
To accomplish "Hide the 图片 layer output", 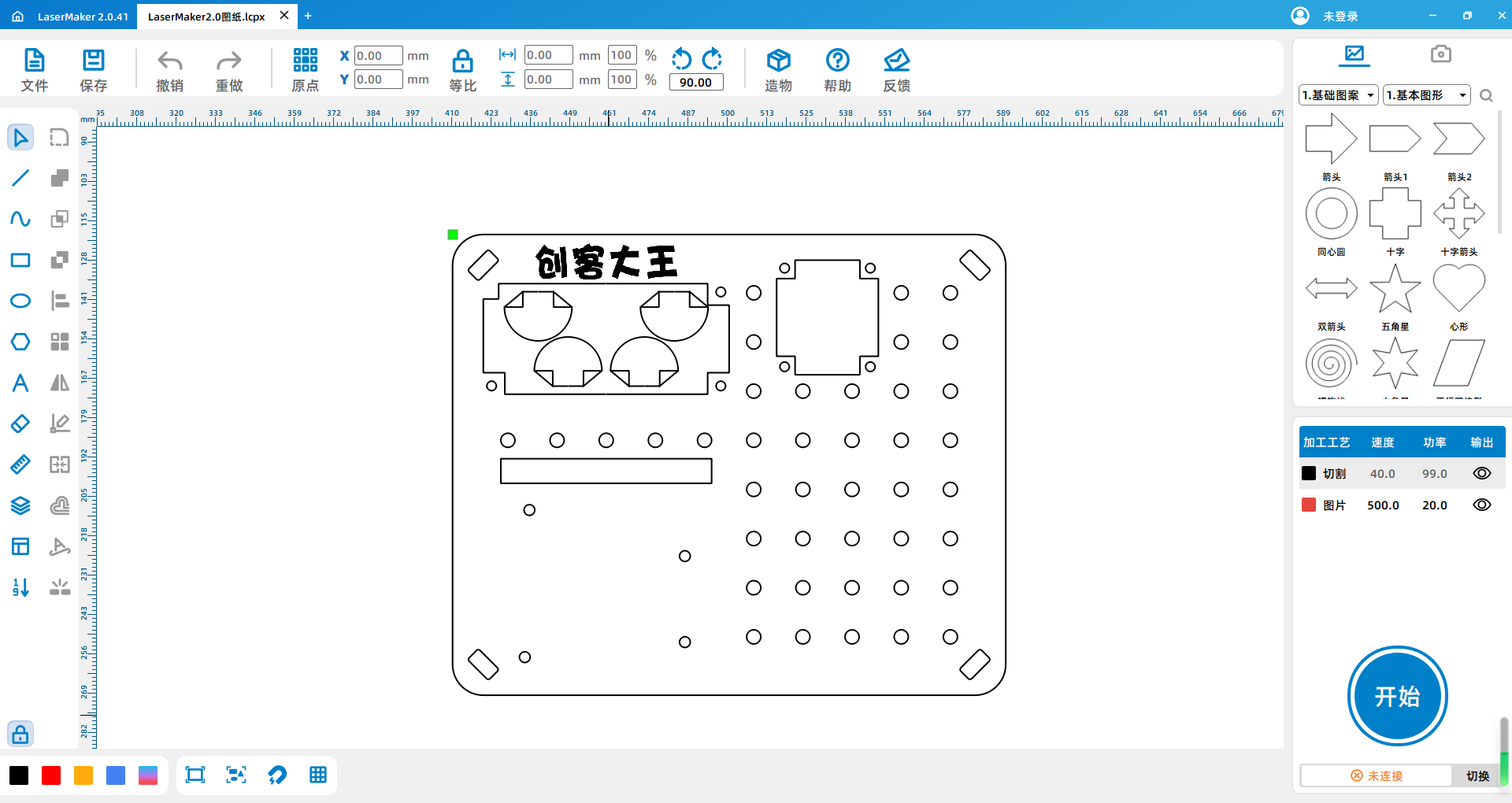I will (x=1481, y=505).
